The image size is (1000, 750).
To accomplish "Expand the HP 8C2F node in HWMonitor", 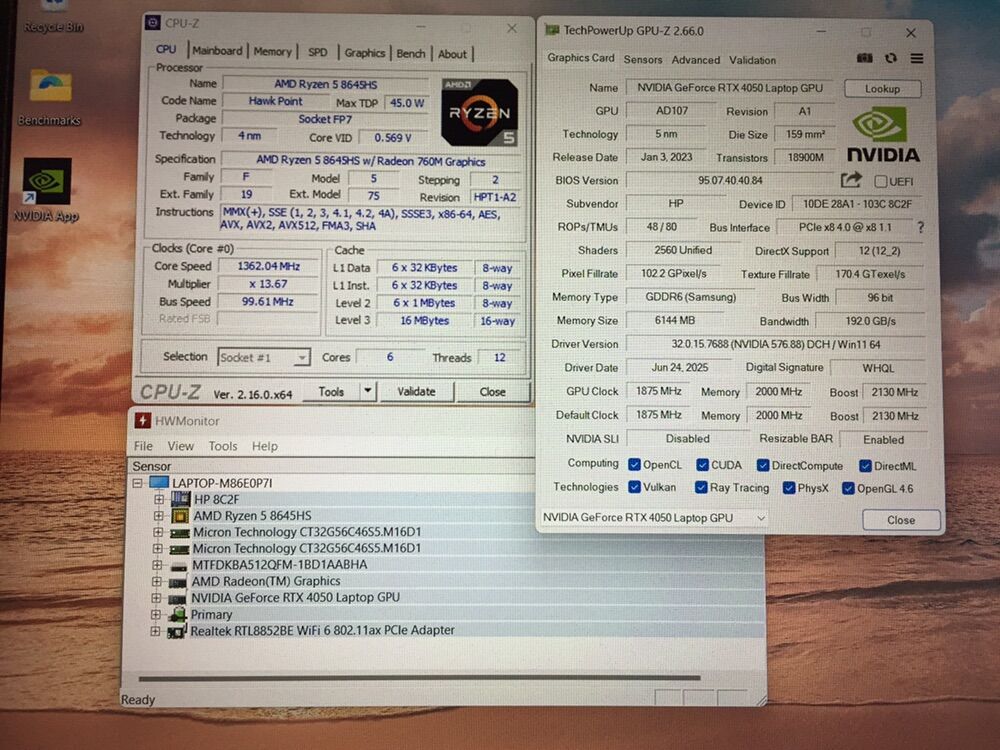I will (x=160, y=499).
